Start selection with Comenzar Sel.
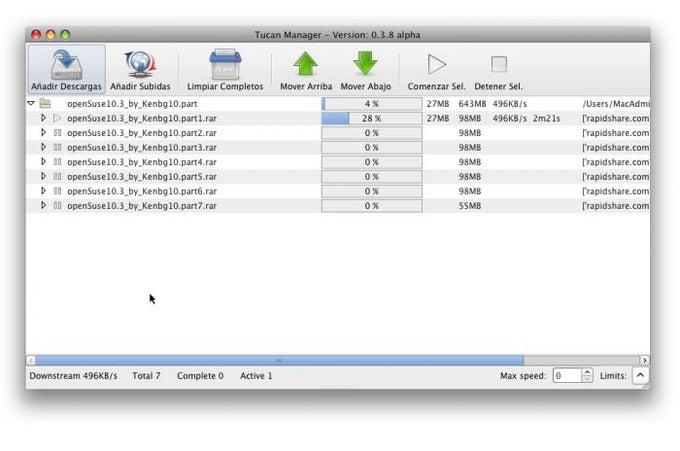The height and width of the screenshot is (451, 680). [x=436, y=69]
